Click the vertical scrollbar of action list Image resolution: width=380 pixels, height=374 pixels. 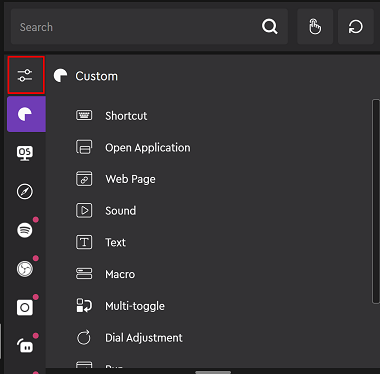[376, 201]
